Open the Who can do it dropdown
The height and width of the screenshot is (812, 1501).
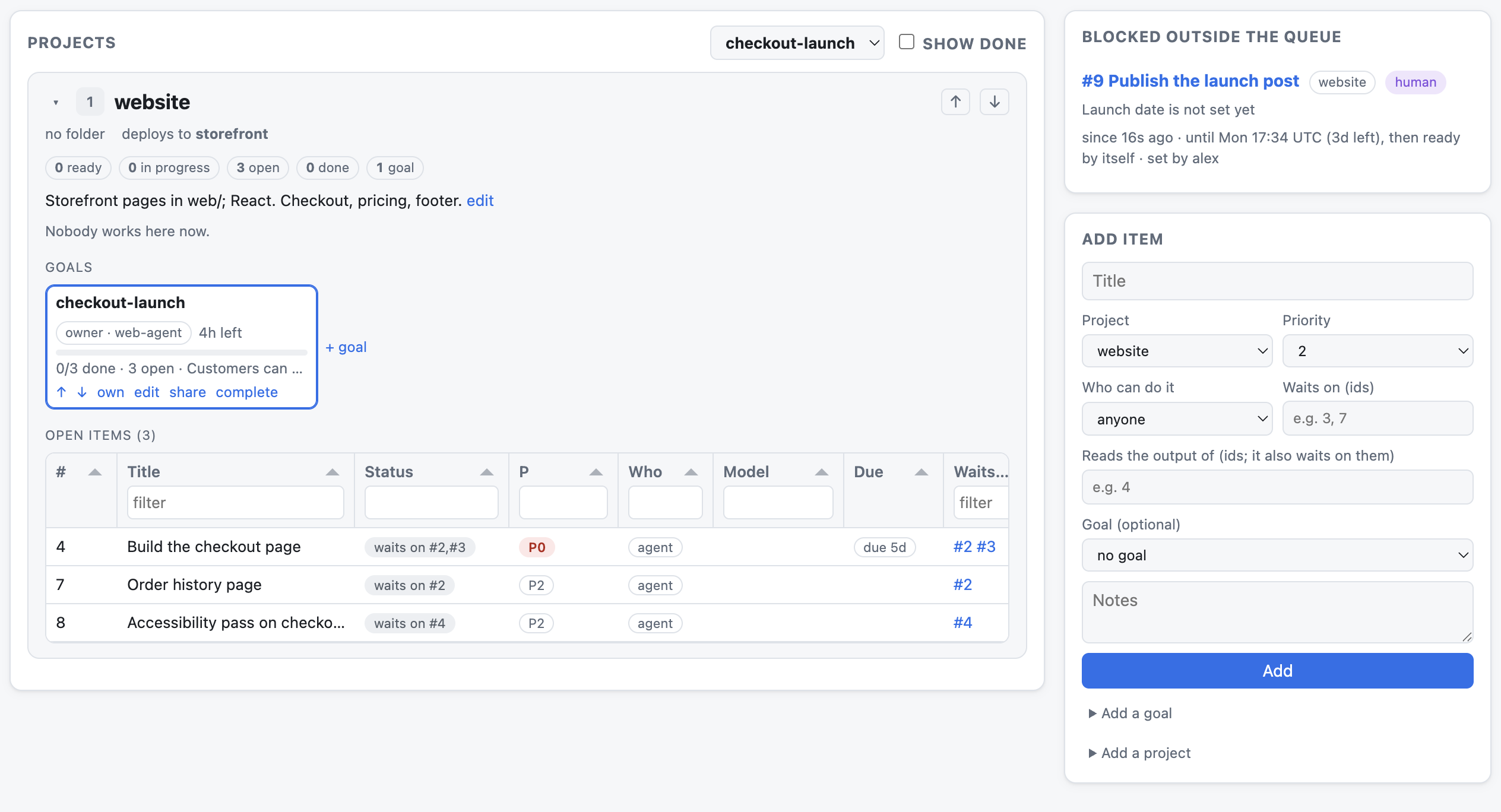coord(1177,419)
